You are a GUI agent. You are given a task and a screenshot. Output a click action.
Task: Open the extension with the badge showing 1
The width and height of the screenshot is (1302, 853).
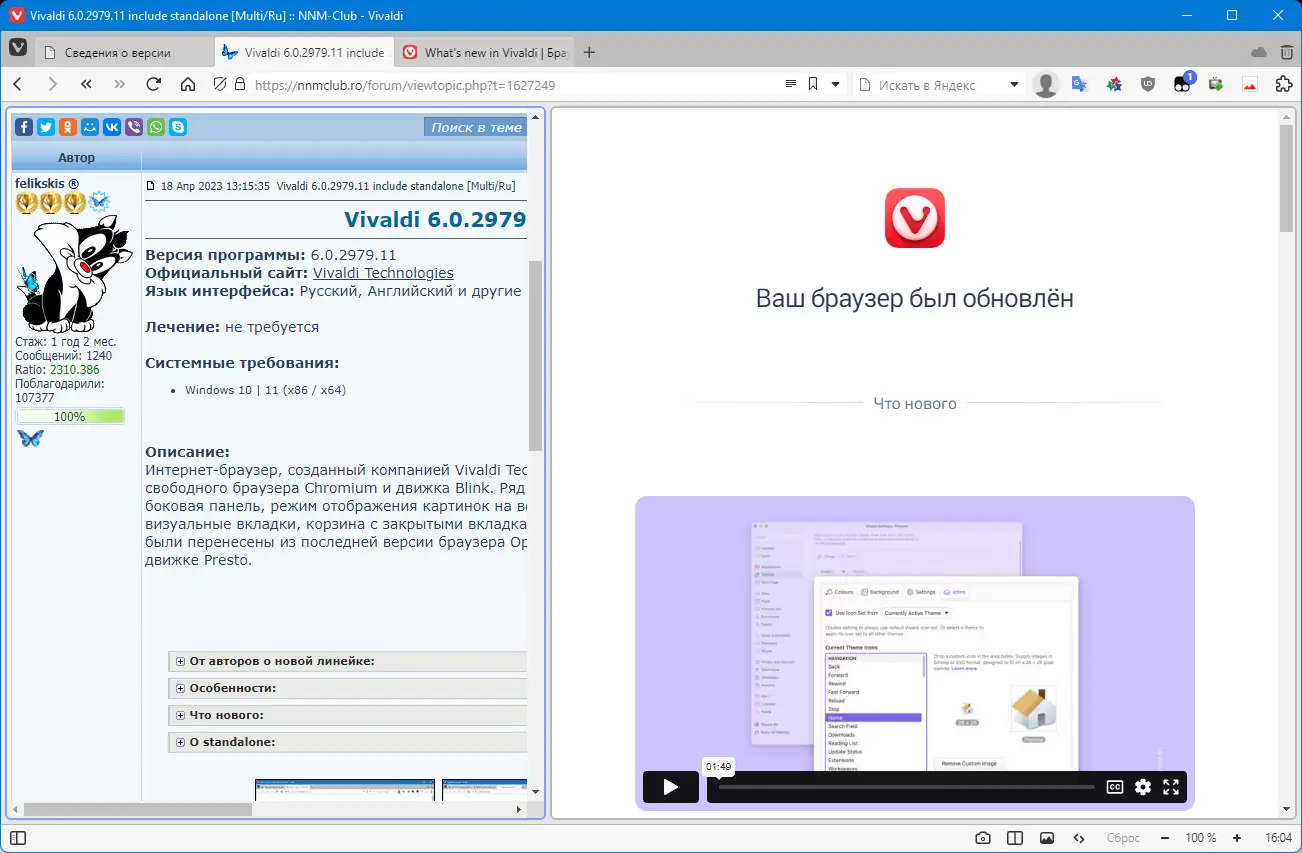pyautogui.click(x=1182, y=84)
